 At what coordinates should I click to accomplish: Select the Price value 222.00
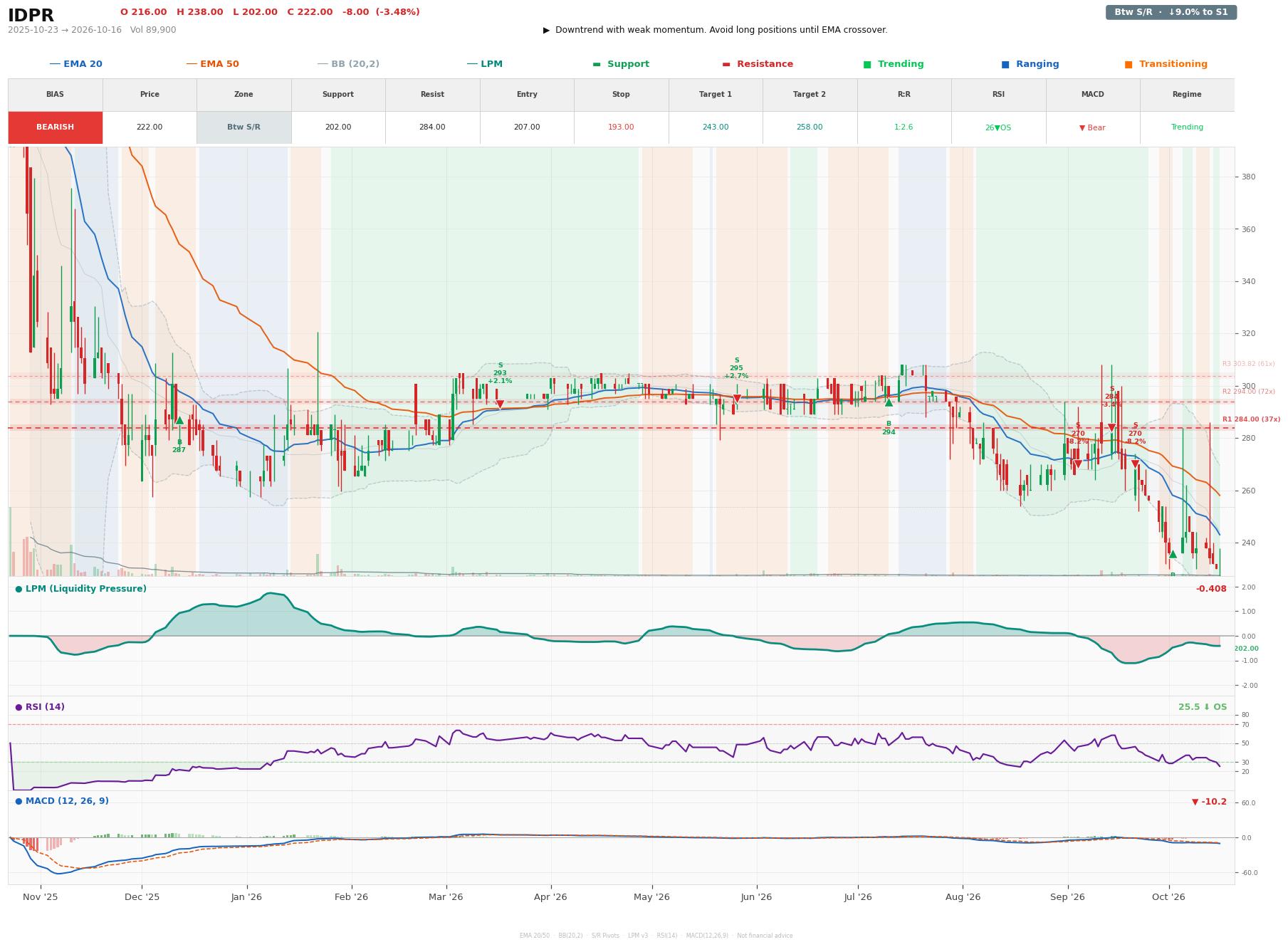click(150, 127)
